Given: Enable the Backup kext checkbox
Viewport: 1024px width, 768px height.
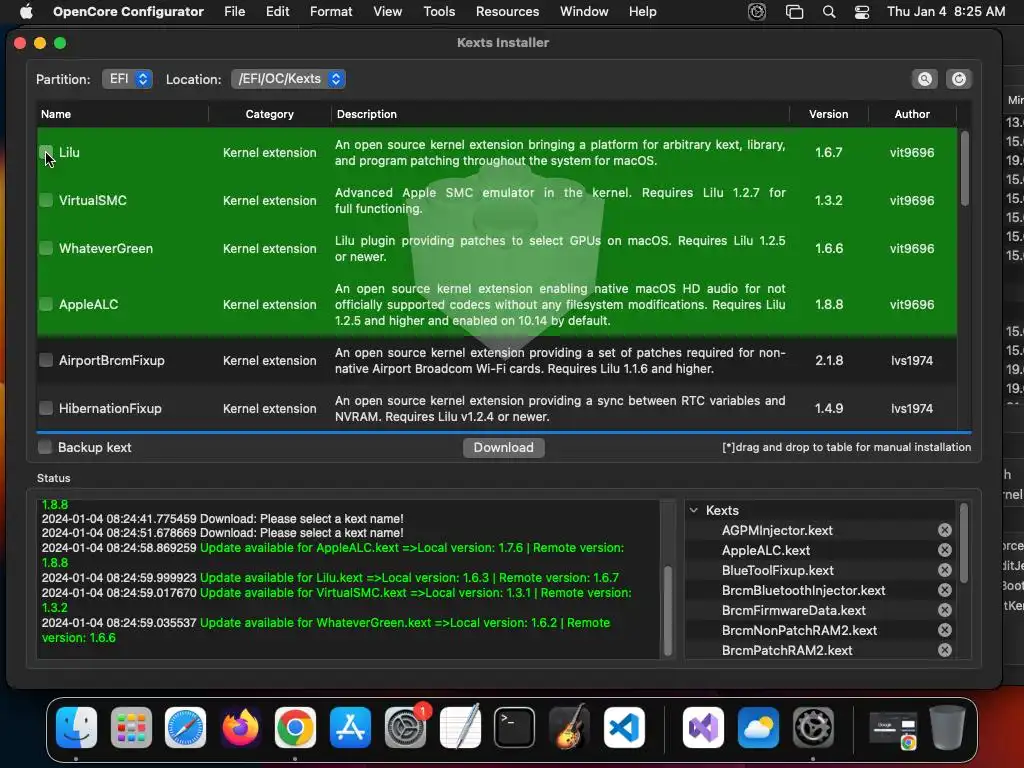Looking at the screenshot, I should click(44, 447).
